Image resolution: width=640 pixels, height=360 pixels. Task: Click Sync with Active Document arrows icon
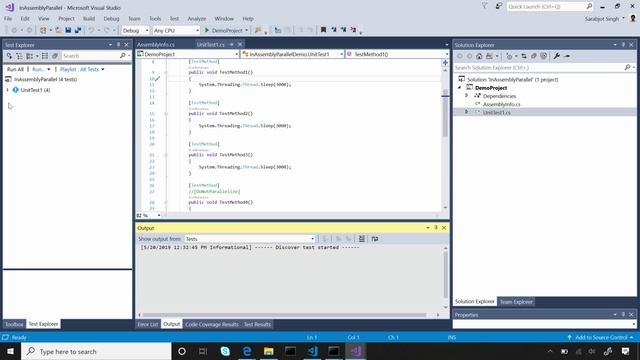[524, 56]
